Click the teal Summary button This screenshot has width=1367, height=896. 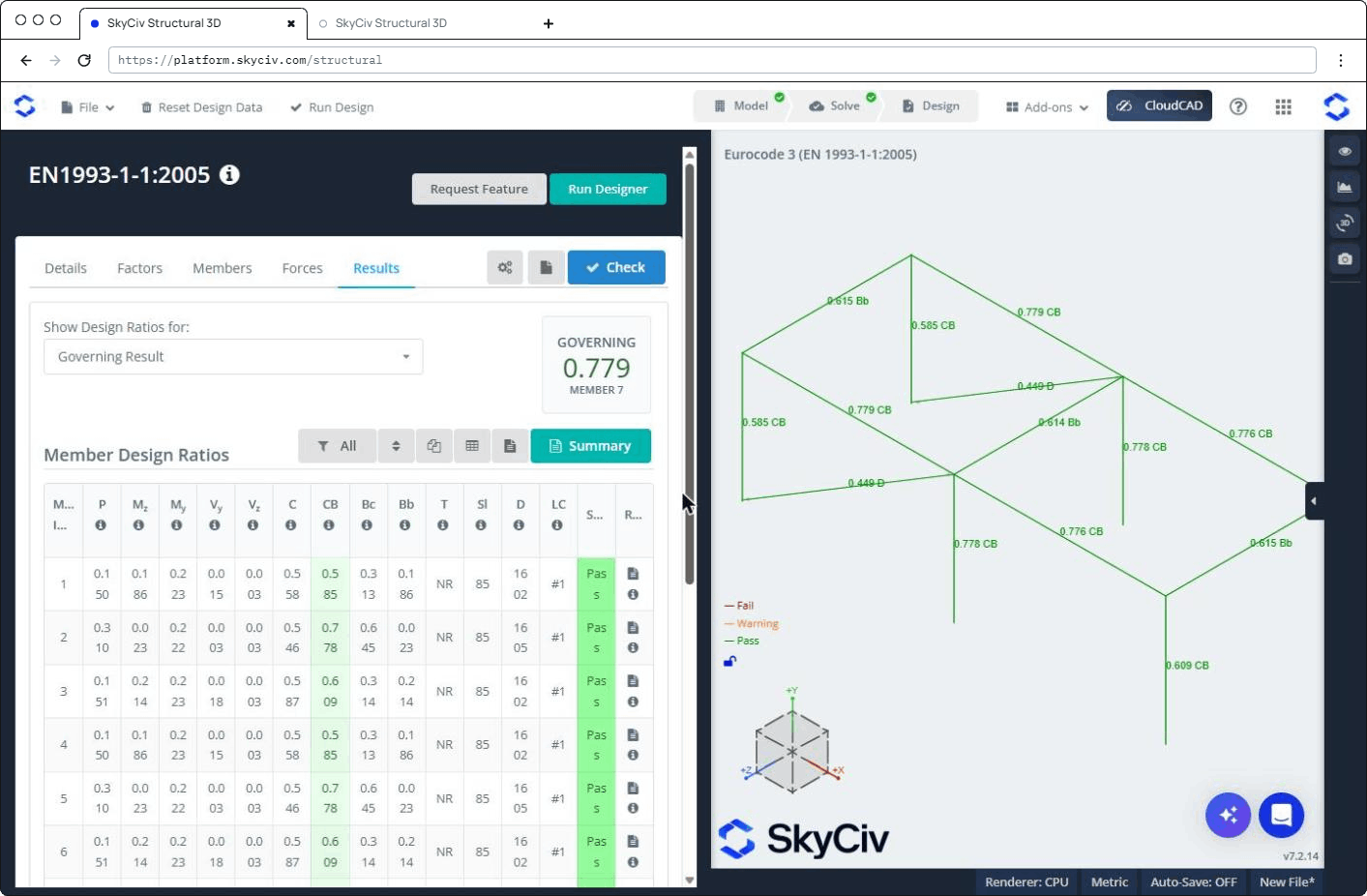590,446
